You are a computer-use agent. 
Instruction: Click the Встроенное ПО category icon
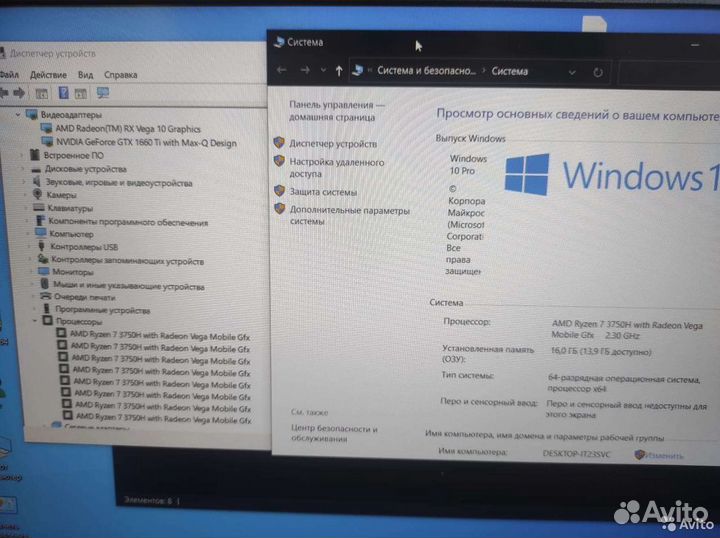(34, 155)
